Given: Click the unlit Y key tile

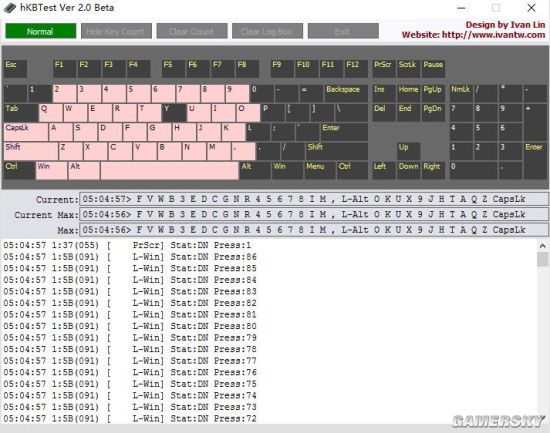Looking at the screenshot, I should pyautogui.click(x=174, y=113).
